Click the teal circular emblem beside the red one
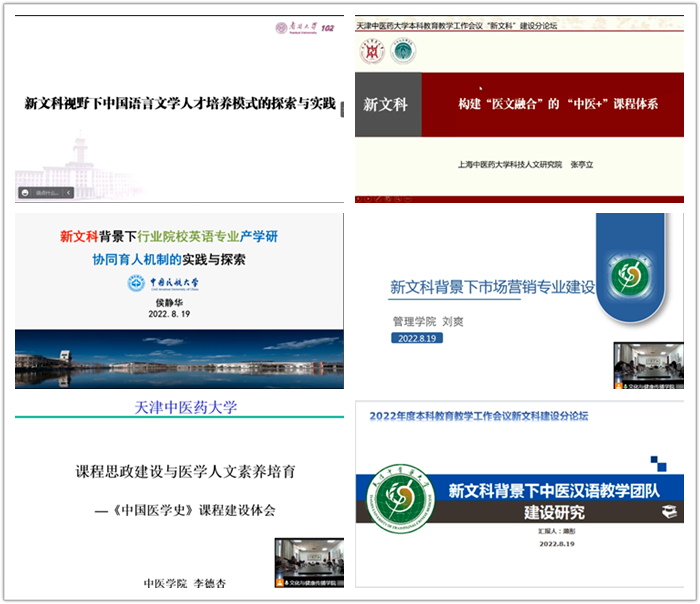Screen dimensions: 700x604 pos(403,51)
